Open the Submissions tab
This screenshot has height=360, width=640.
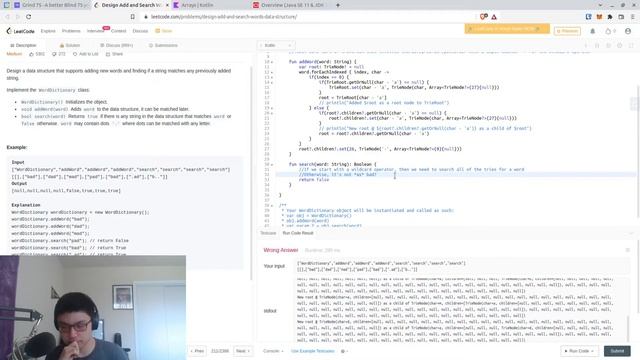[x=163, y=45]
